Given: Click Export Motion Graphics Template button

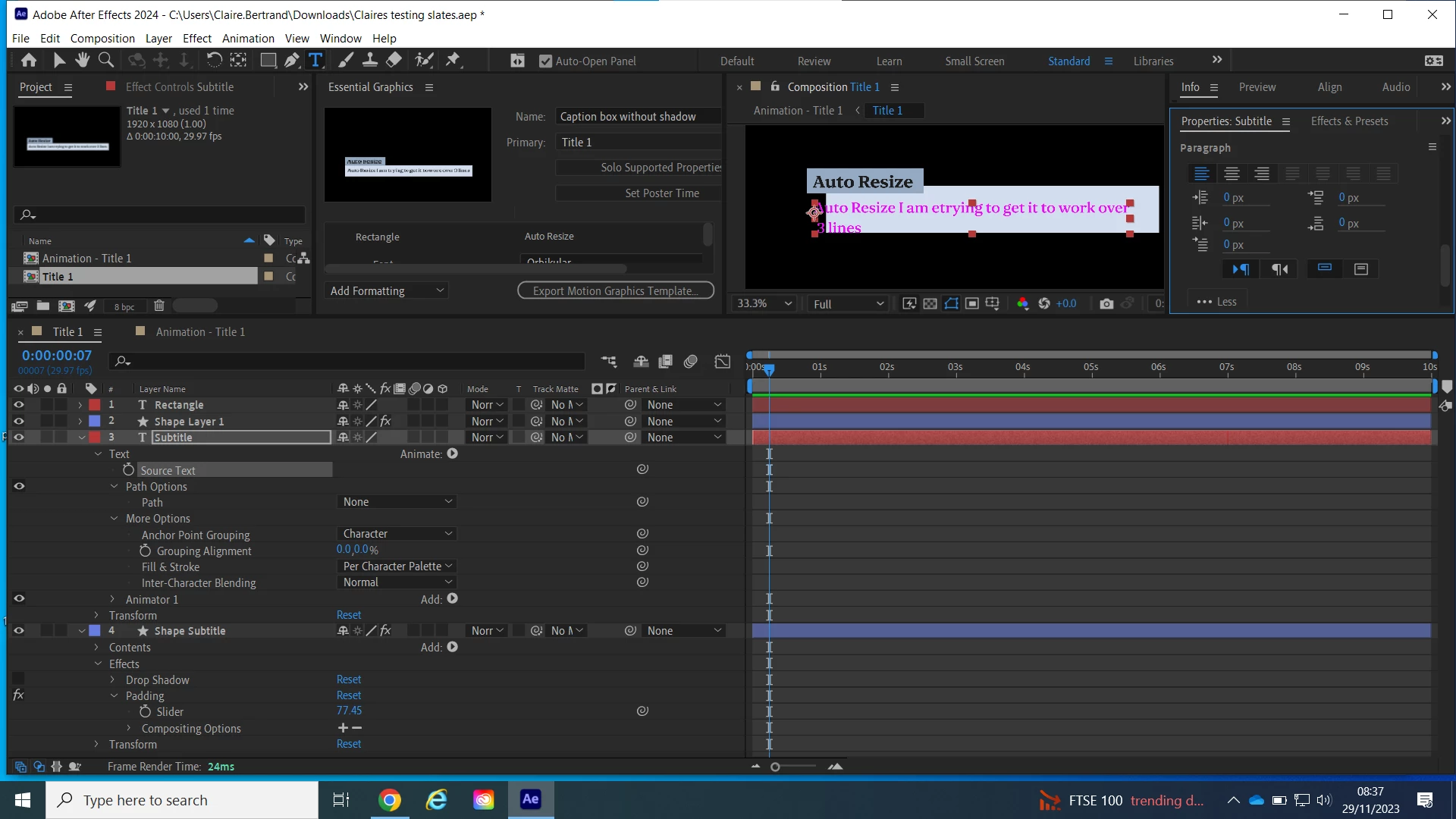Looking at the screenshot, I should coord(615,290).
